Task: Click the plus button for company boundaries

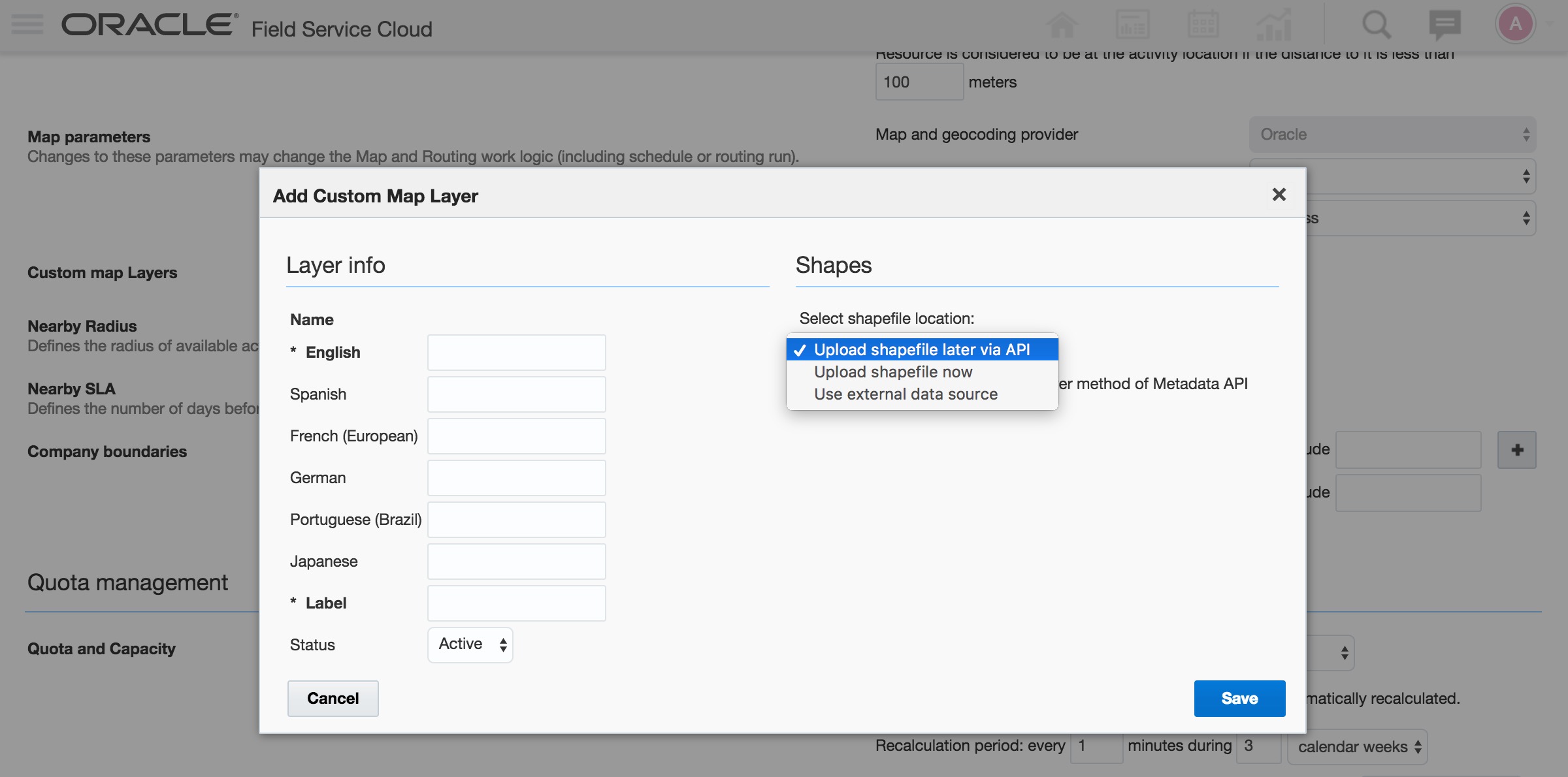Action: pos(1516,450)
